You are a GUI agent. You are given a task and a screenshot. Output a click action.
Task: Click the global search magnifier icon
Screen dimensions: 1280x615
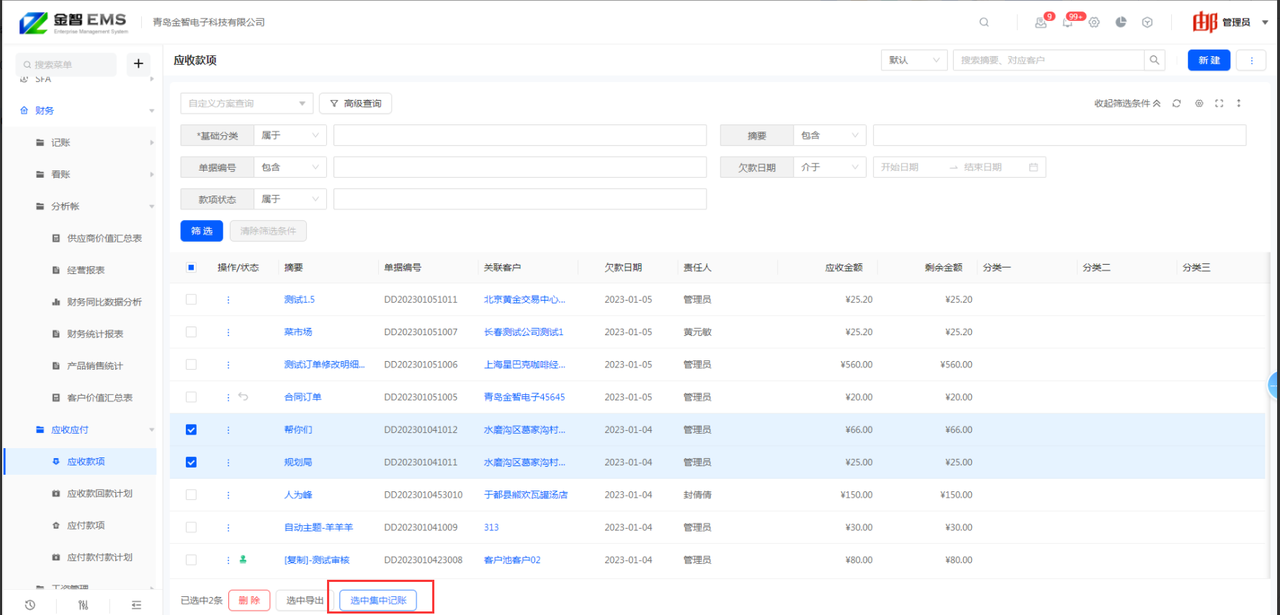[984, 22]
